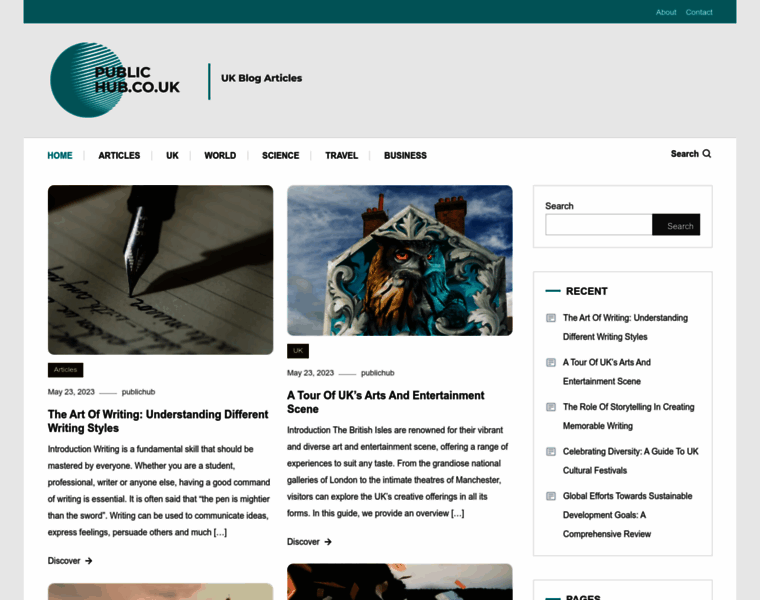This screenshot has width=760, height=600.
Task: Click document icon beside The Role Of Storytelling recent post
Action: pos(551,407)
